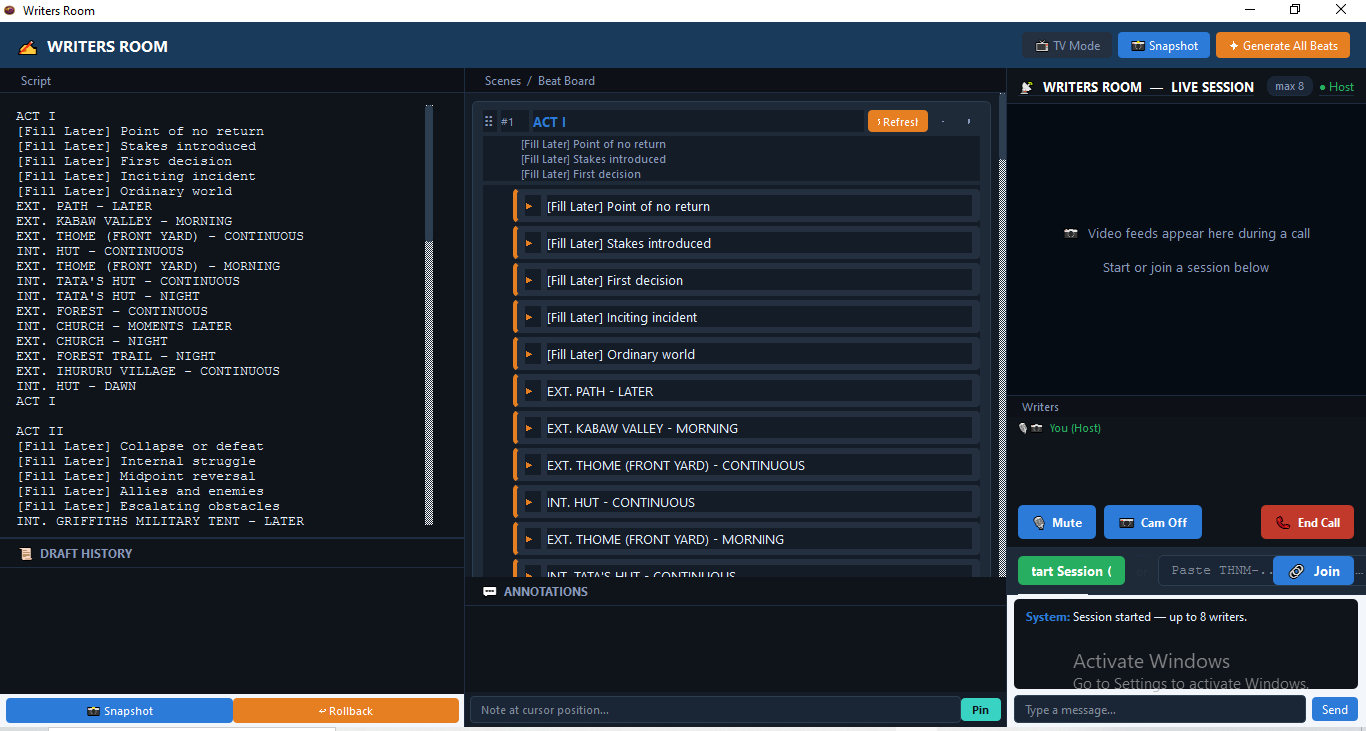Image resolution: width=1366 pixels, height=731 pixels.
Task: Click the camera icon before Video feeds message
Action: click(1071, 233)
